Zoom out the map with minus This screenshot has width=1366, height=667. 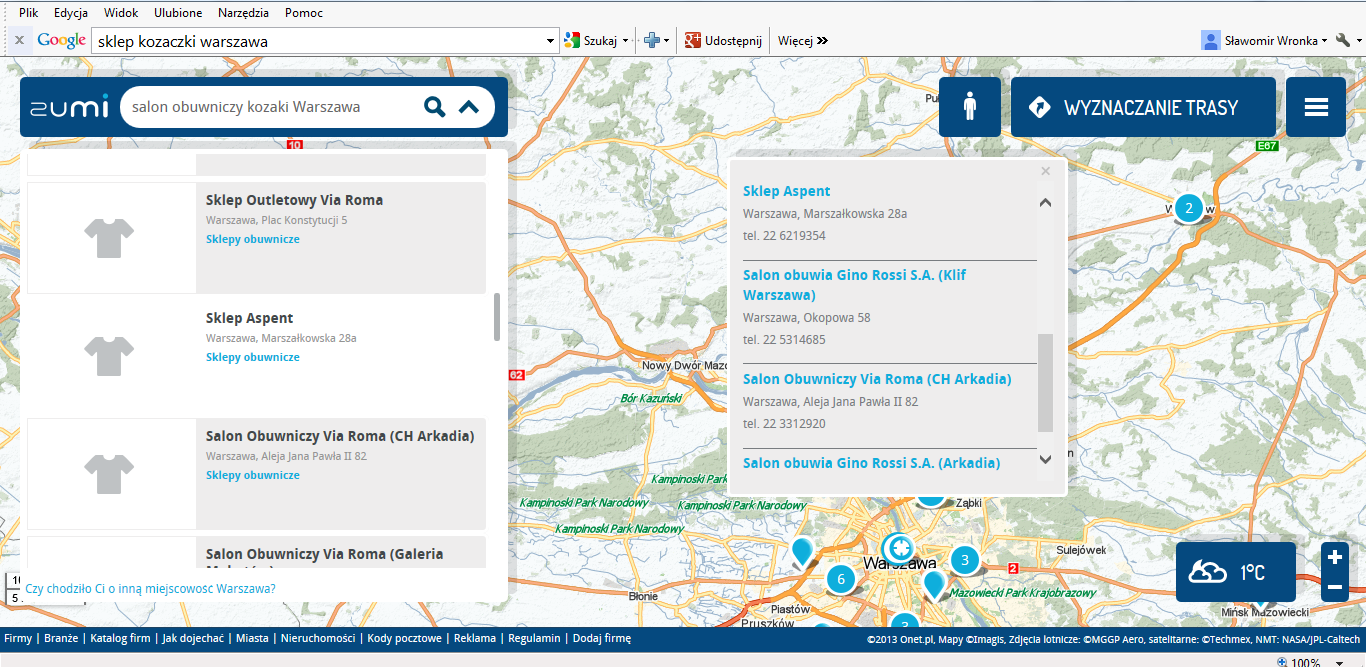(1335, 587)
